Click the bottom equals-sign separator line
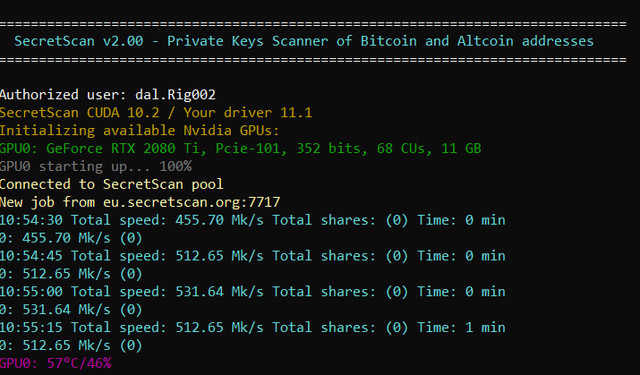 click(313, 60)
